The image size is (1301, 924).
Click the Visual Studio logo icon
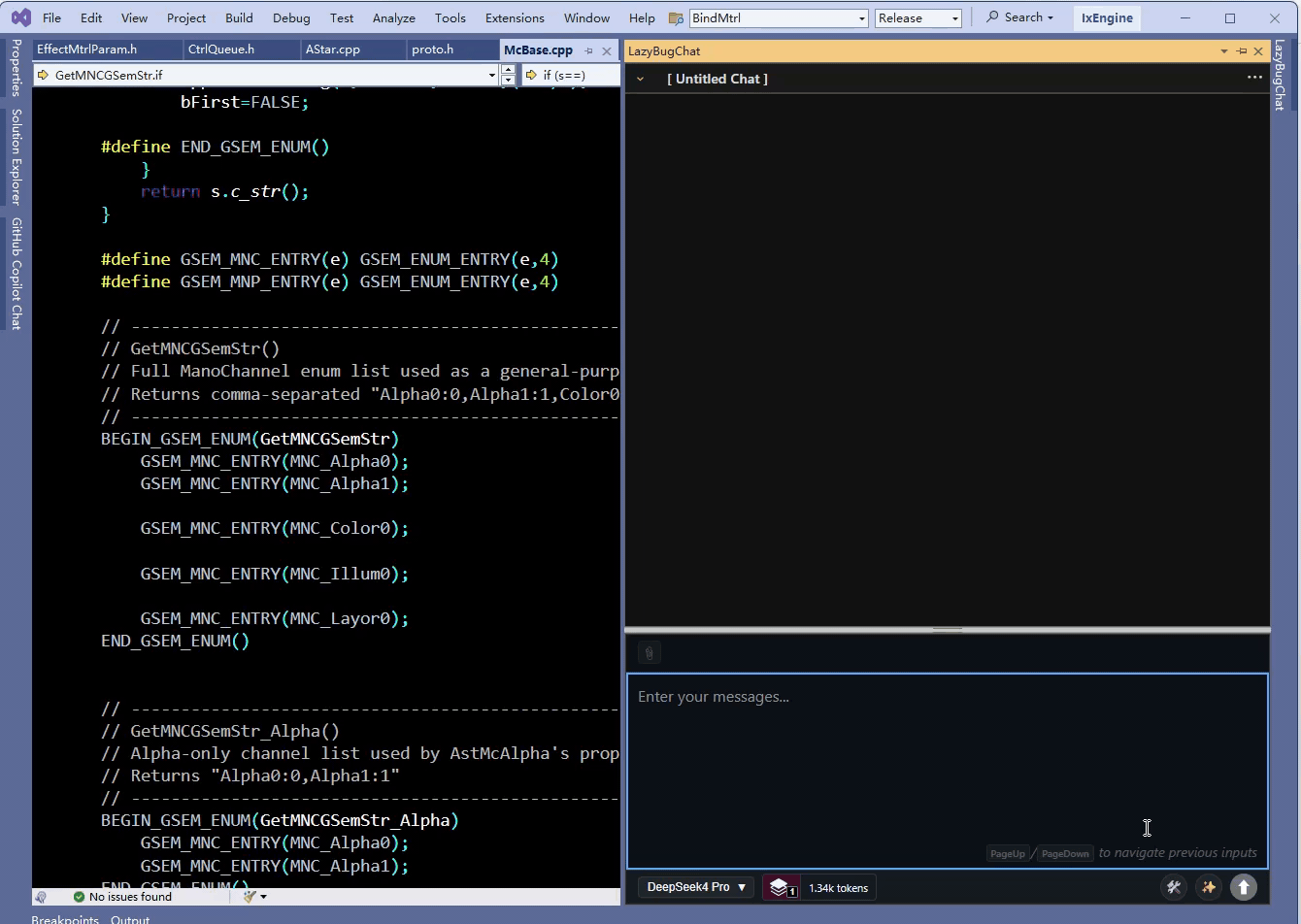20,17
